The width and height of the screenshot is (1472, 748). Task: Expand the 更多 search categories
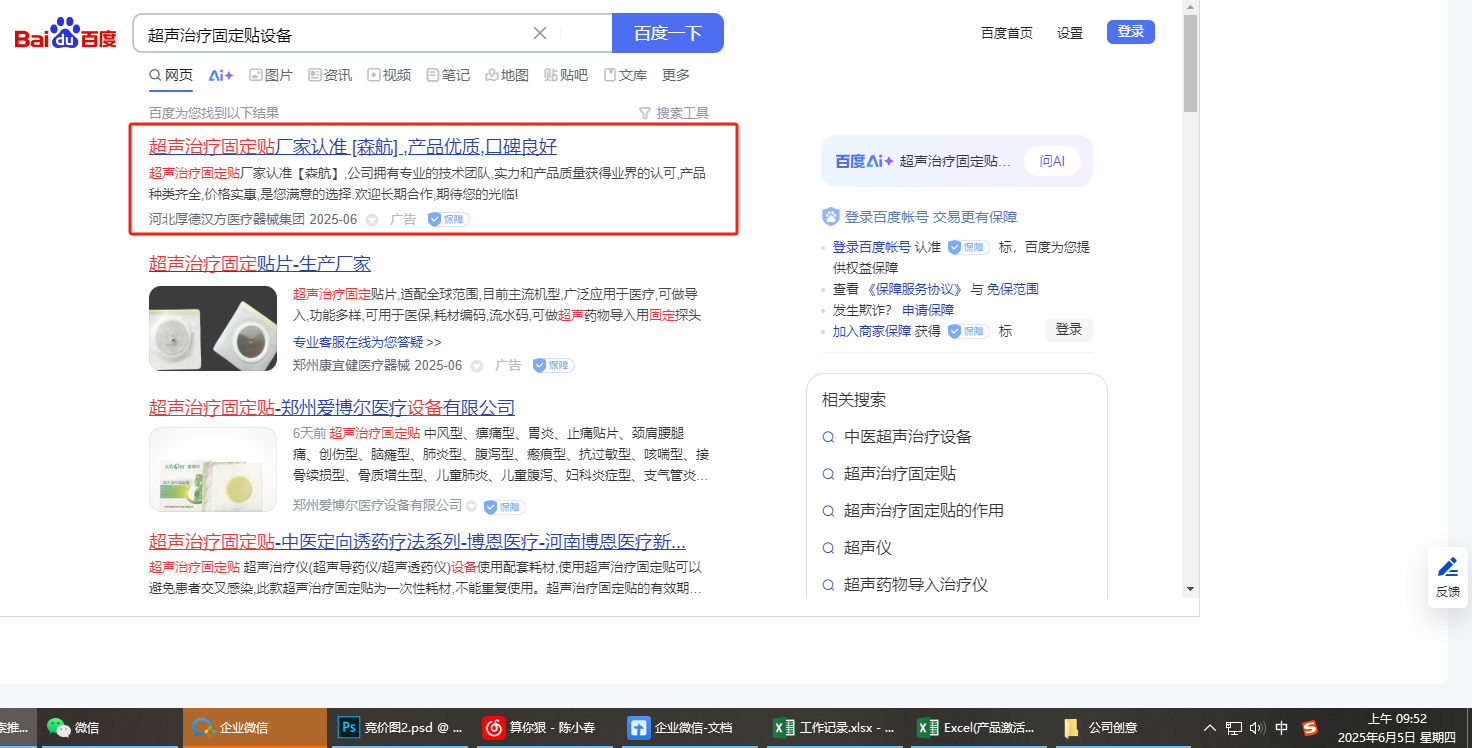coord(676,75)
